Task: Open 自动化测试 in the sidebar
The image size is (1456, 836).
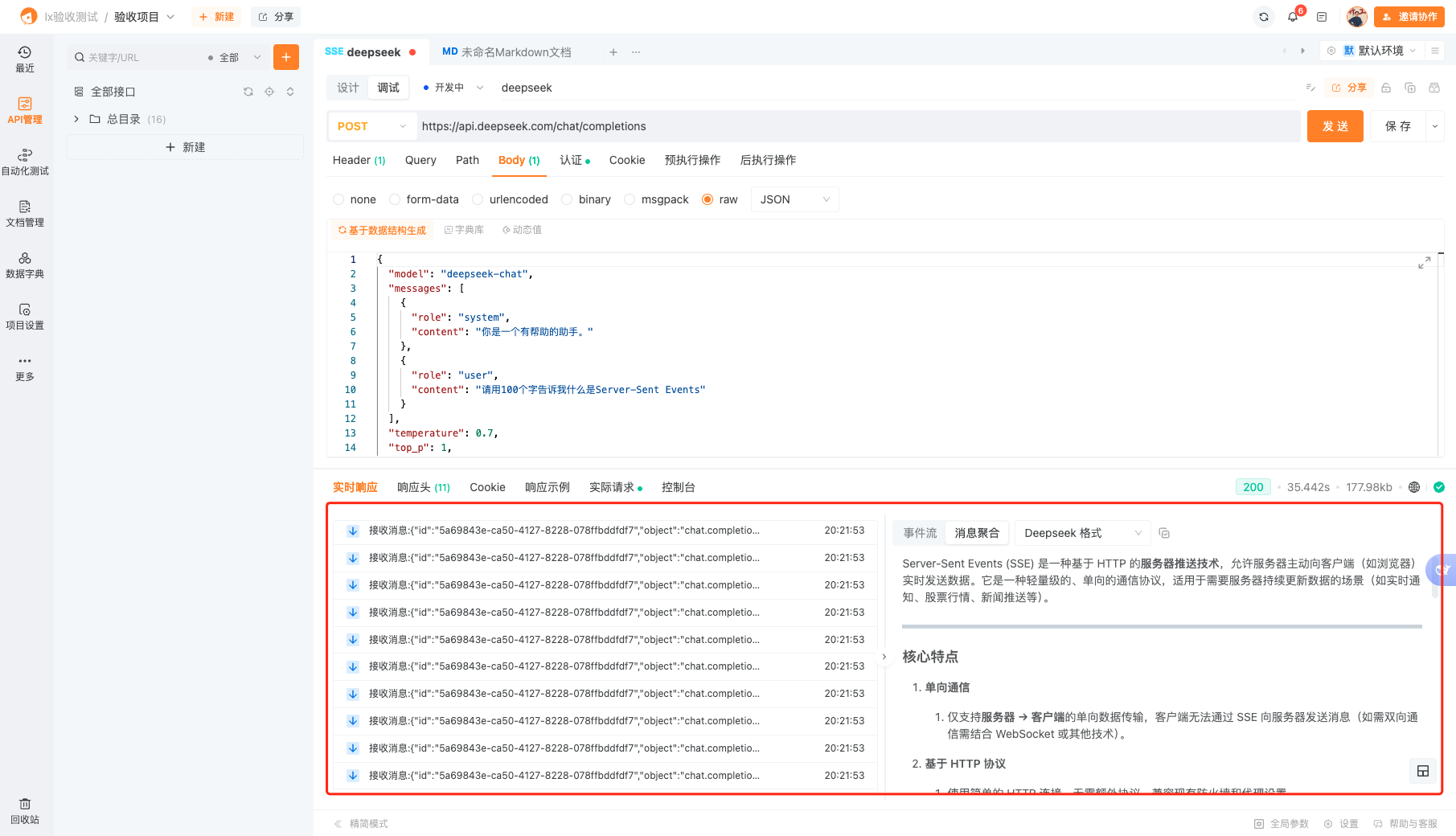Action: click(25, 162)
